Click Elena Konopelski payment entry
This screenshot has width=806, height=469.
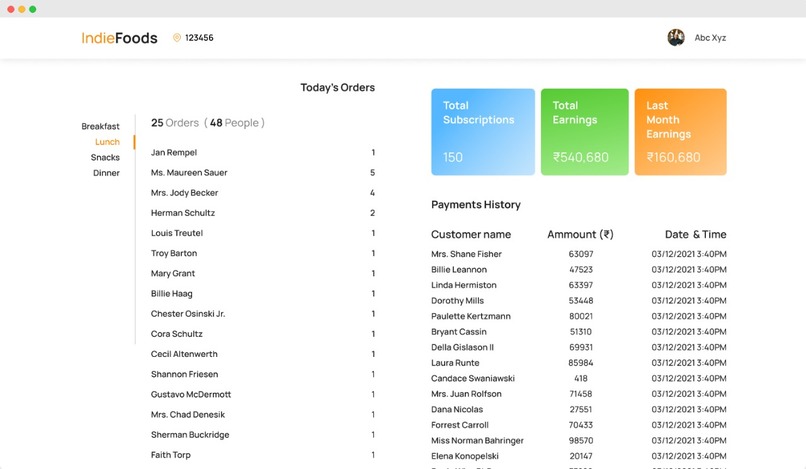tap(465, 456)
